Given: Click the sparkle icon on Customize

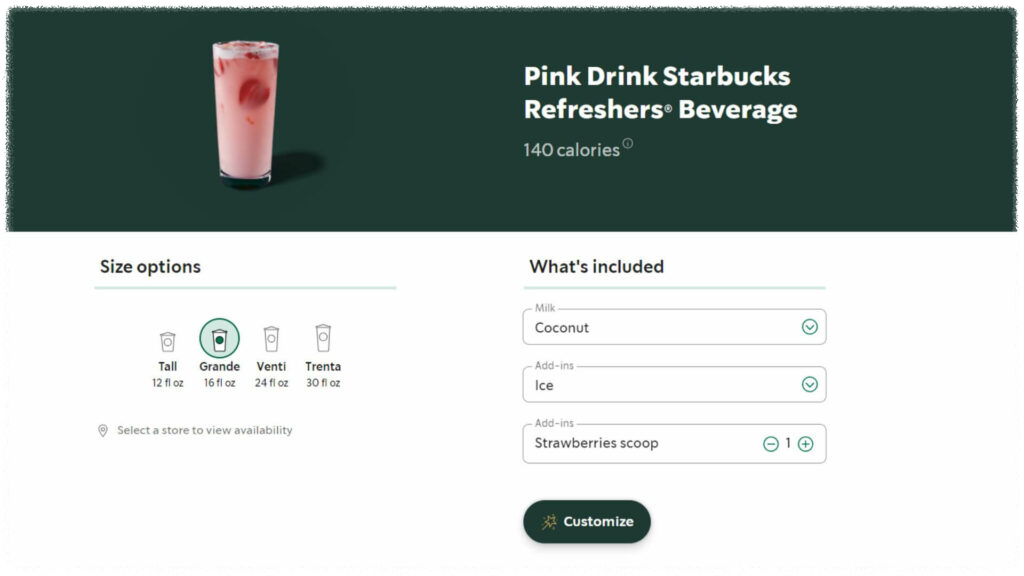Looking at the screenshot, I should (x=549, y=521).
